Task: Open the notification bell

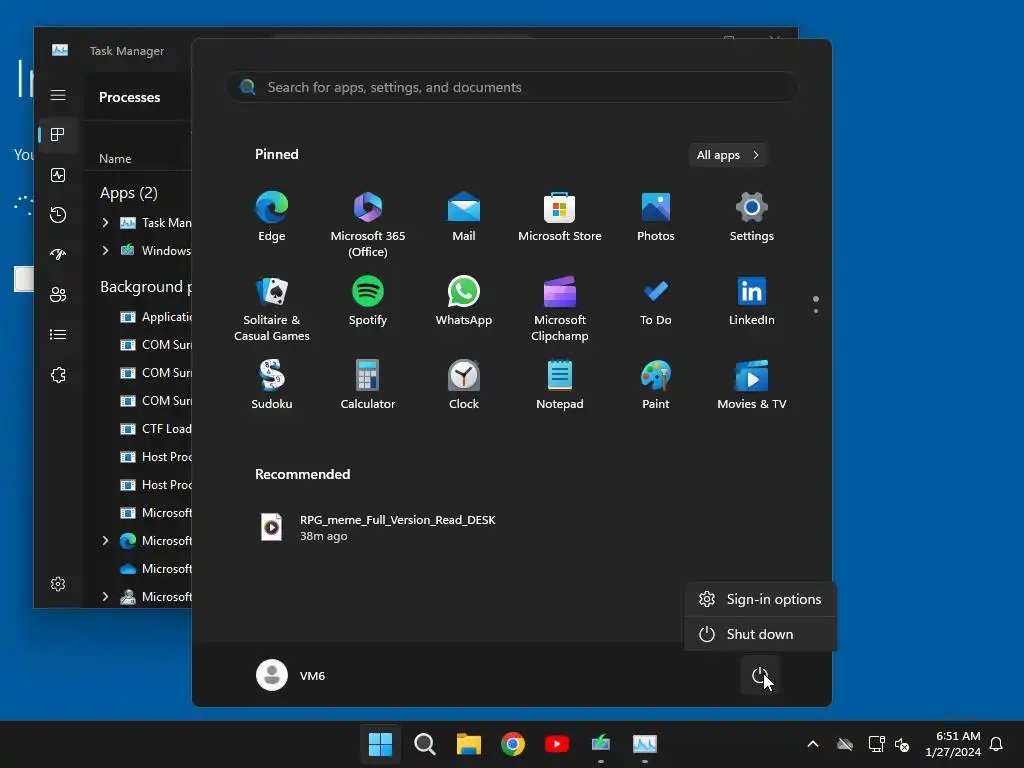Action: [x=997, y=744]
